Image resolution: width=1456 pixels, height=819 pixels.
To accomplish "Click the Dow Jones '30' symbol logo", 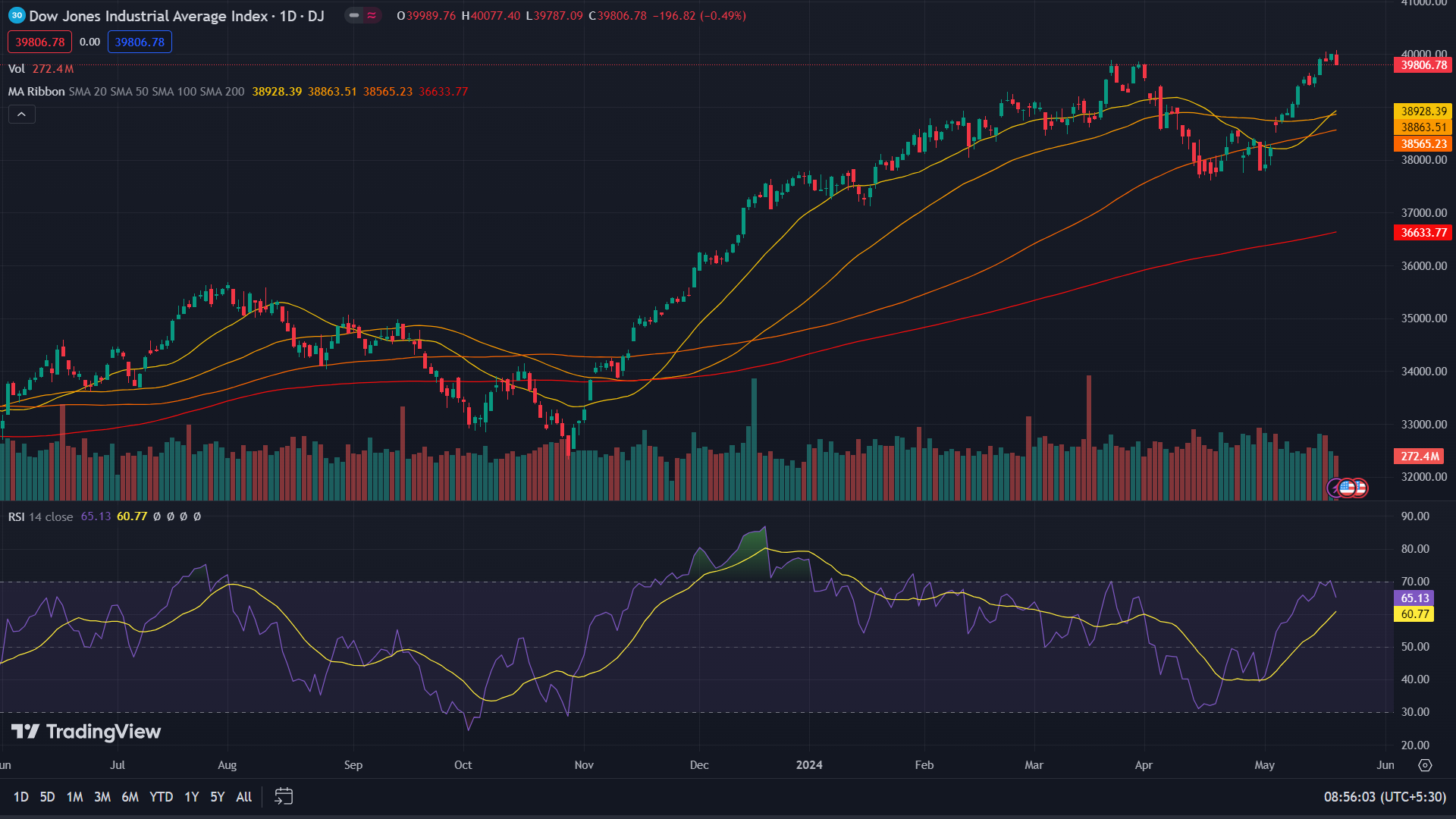I will (17, 15).
